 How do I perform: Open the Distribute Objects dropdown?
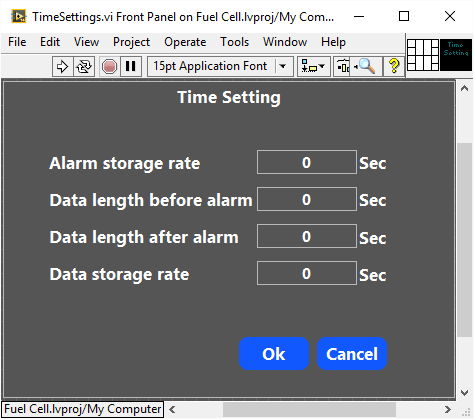pyautogui.click(x=342, y=66)
